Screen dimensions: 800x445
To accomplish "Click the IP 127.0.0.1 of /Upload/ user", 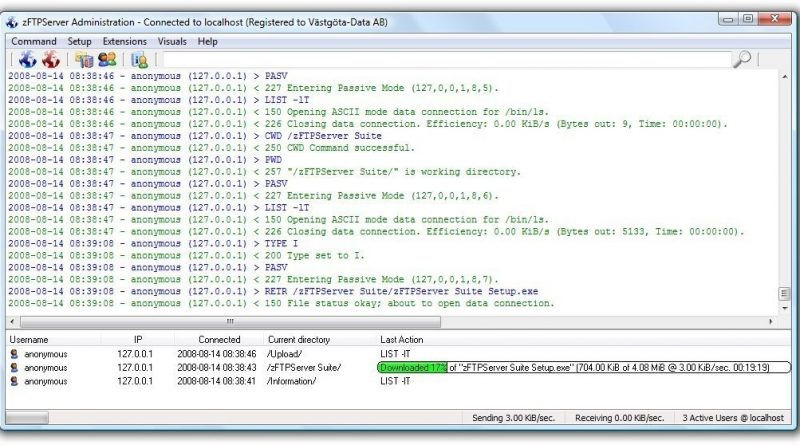I will 135,354.
